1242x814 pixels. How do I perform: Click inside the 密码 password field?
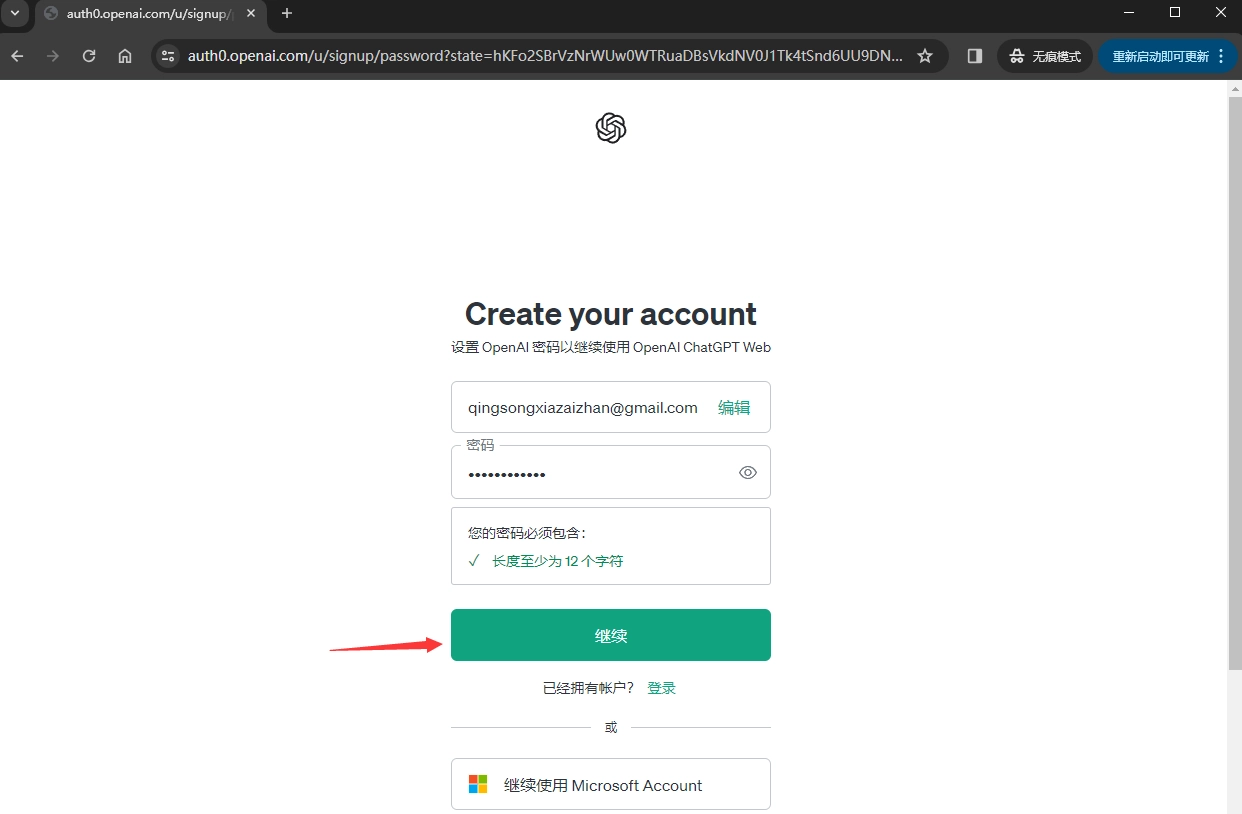595,473
